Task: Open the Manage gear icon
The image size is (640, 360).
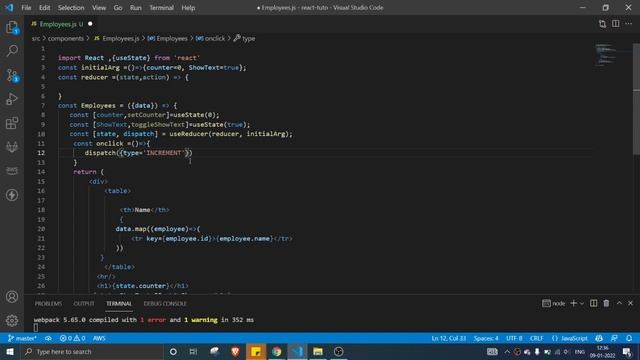Action: (x=12, y=320)
